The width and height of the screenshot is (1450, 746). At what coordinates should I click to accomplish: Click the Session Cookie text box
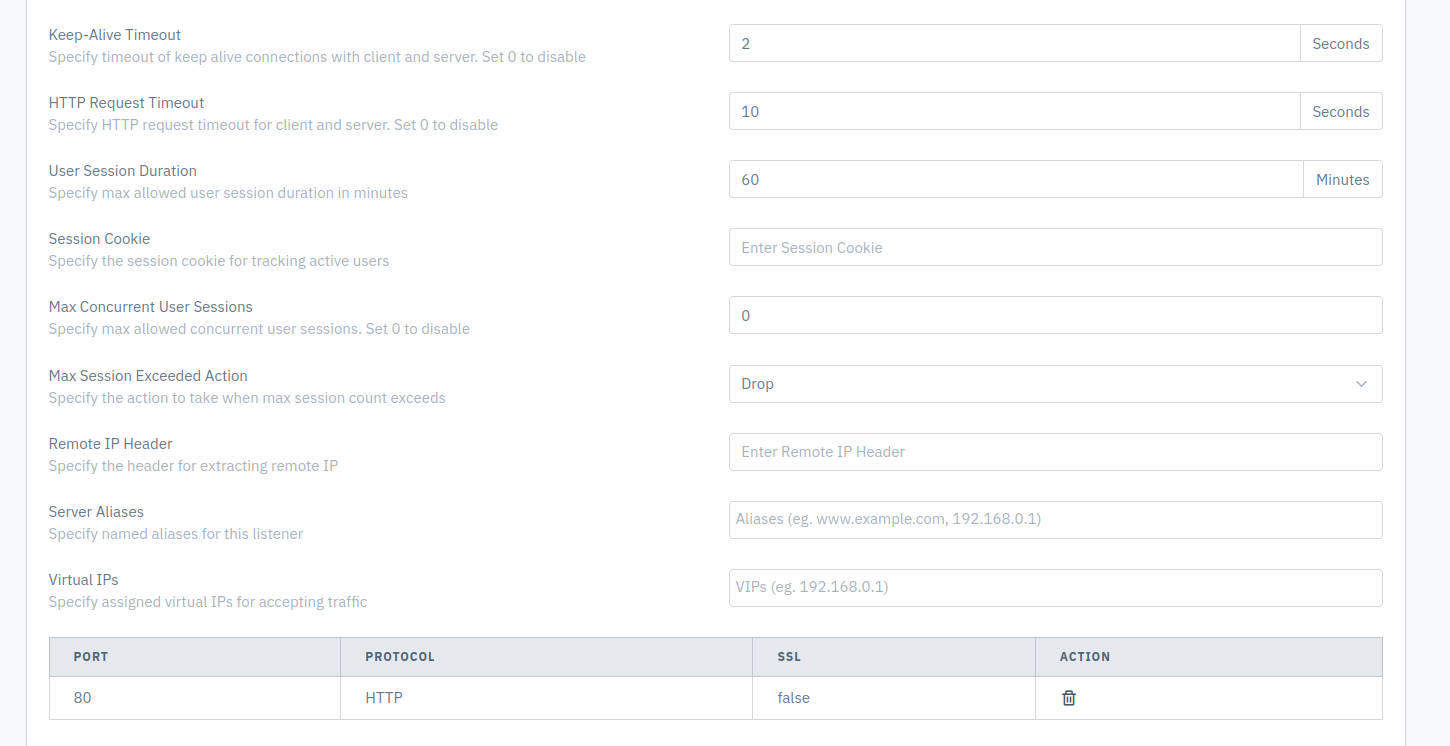click(x=1055, y=248)
